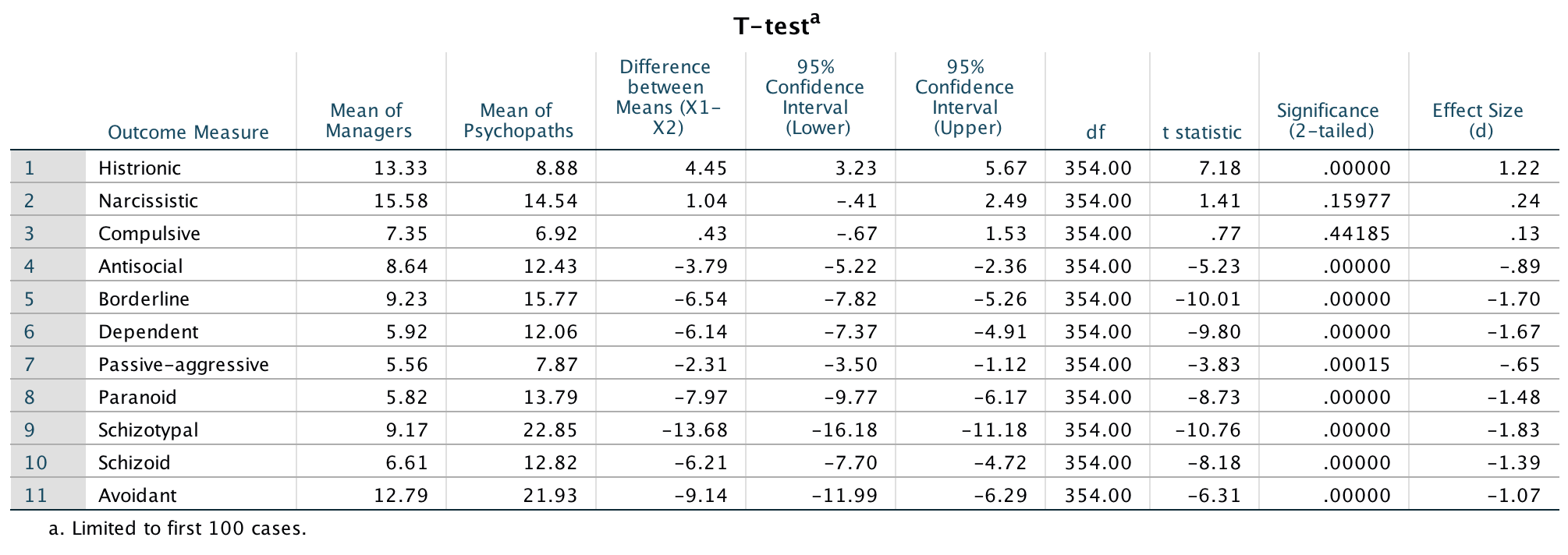Click the Histrionic row label
1568x555 pixels.
coord(140,168)
